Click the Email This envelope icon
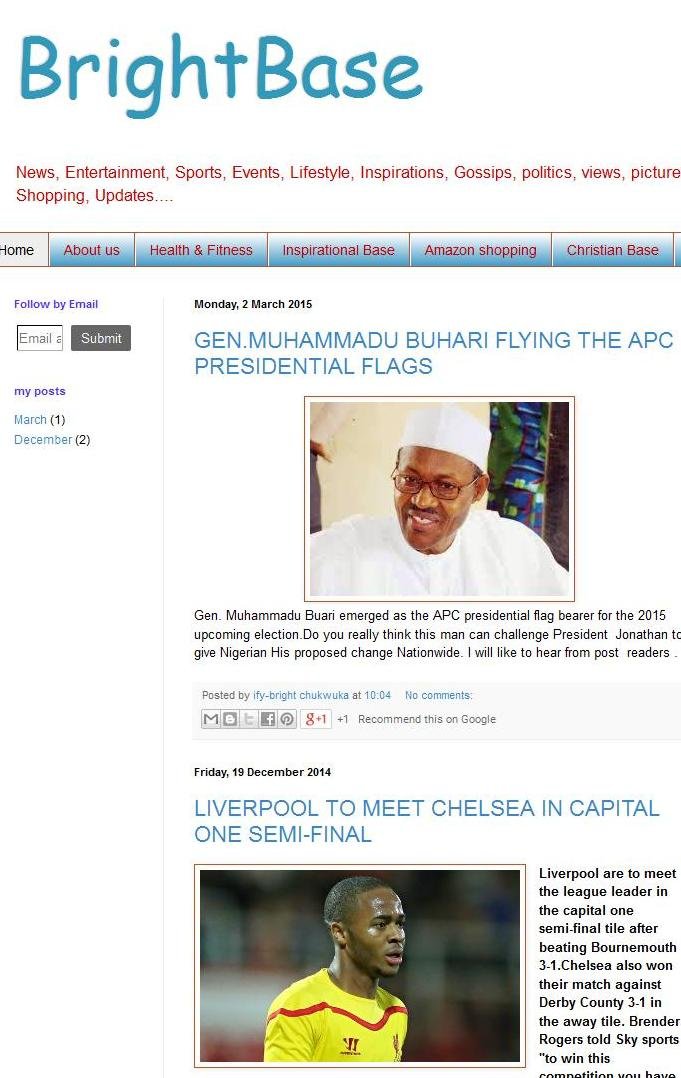Image resolution: width=681 pixels, height=1078 pixels. point(210,719)
